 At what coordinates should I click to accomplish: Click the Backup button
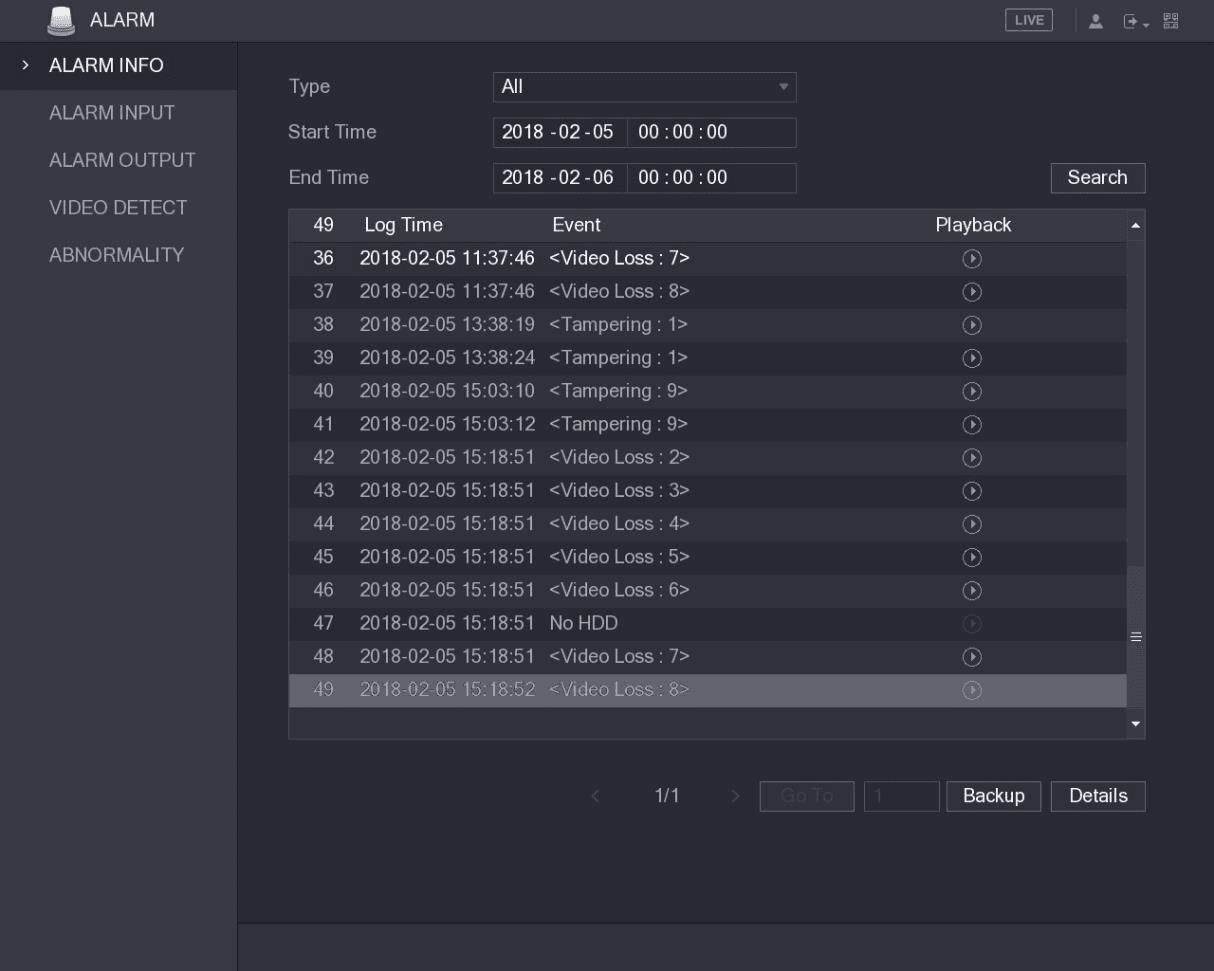pyautogui.click(x=994, y=796)
